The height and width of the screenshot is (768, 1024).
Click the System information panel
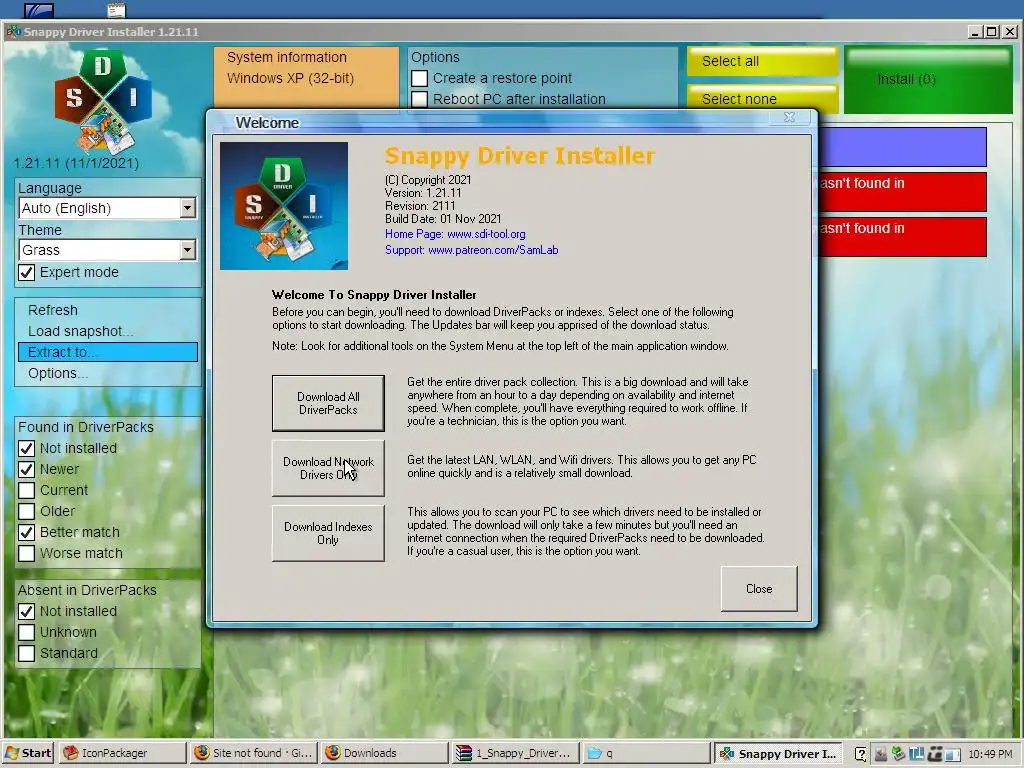306,77
